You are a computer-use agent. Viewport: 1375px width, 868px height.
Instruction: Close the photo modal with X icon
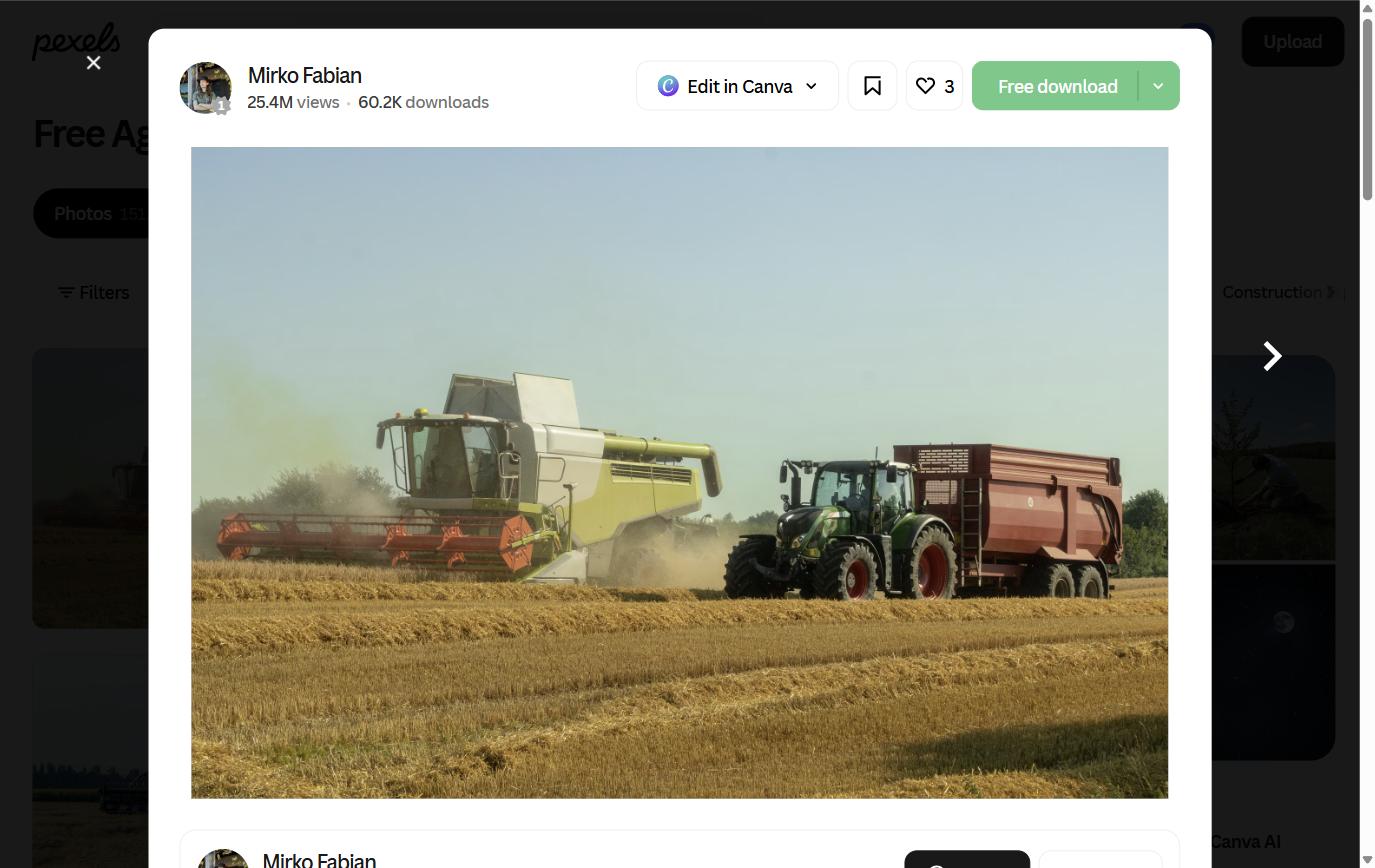tap(94, 63)
